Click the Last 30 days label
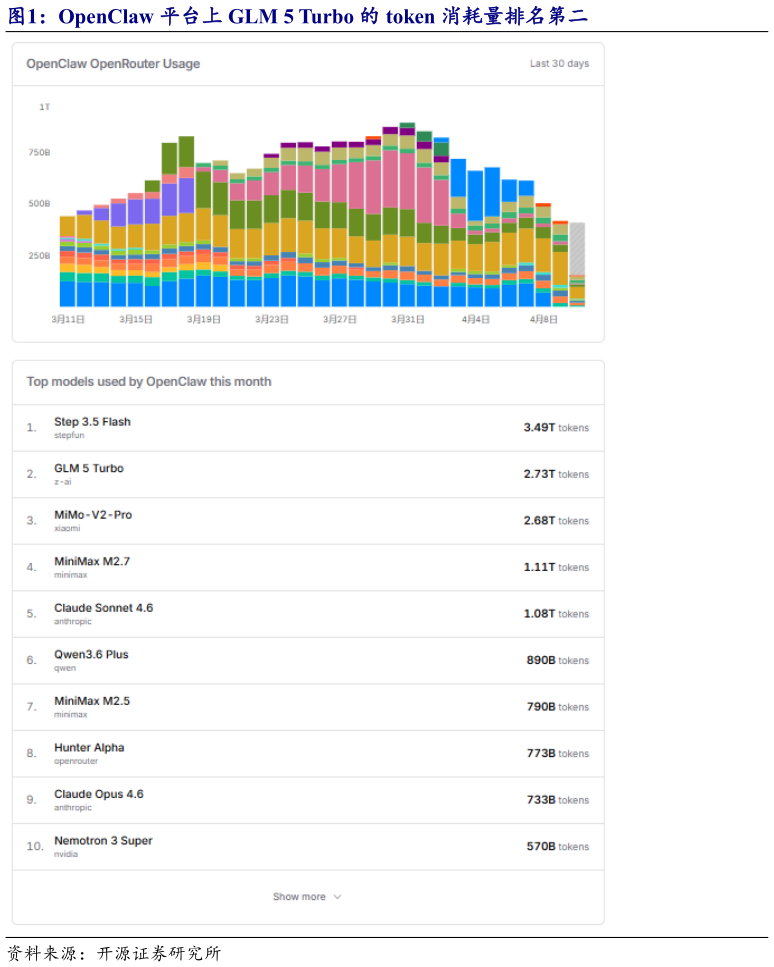The image size is (774, 967). [x=559, y=64]
